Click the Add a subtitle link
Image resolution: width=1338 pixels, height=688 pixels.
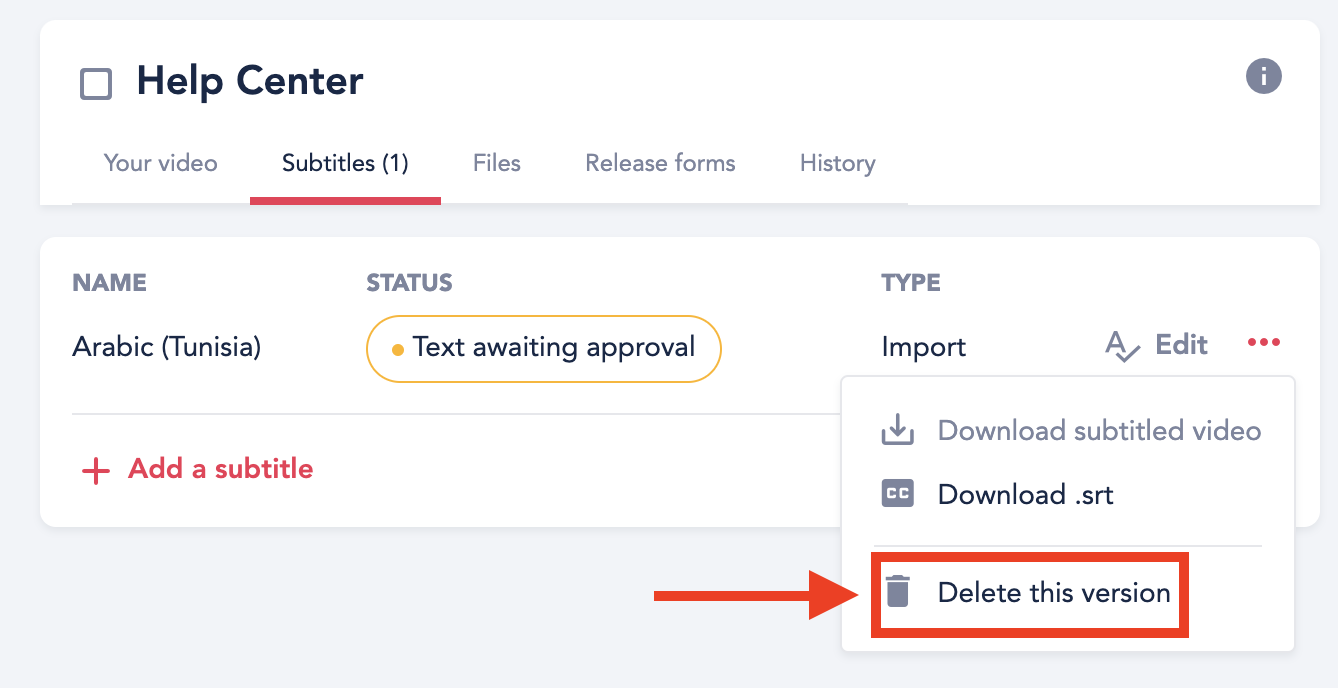pos(220,469)
